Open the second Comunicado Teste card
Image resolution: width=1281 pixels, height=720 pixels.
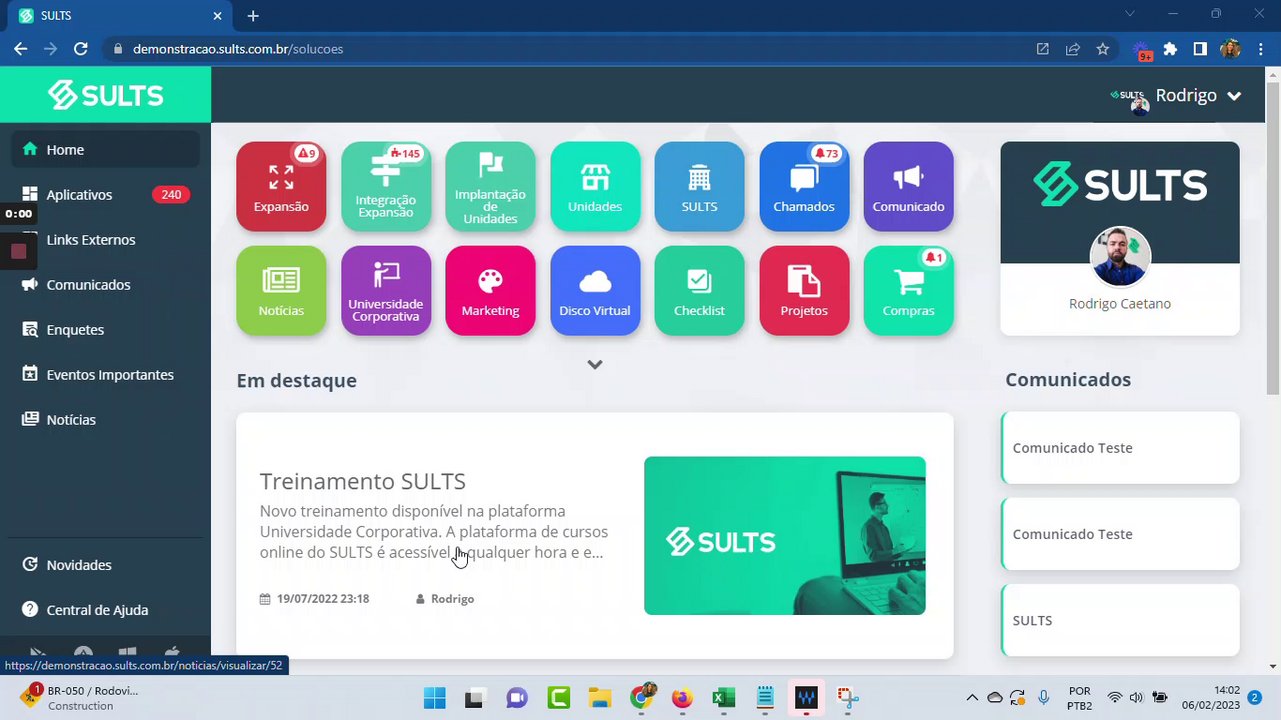click(x=1120, y=534)
